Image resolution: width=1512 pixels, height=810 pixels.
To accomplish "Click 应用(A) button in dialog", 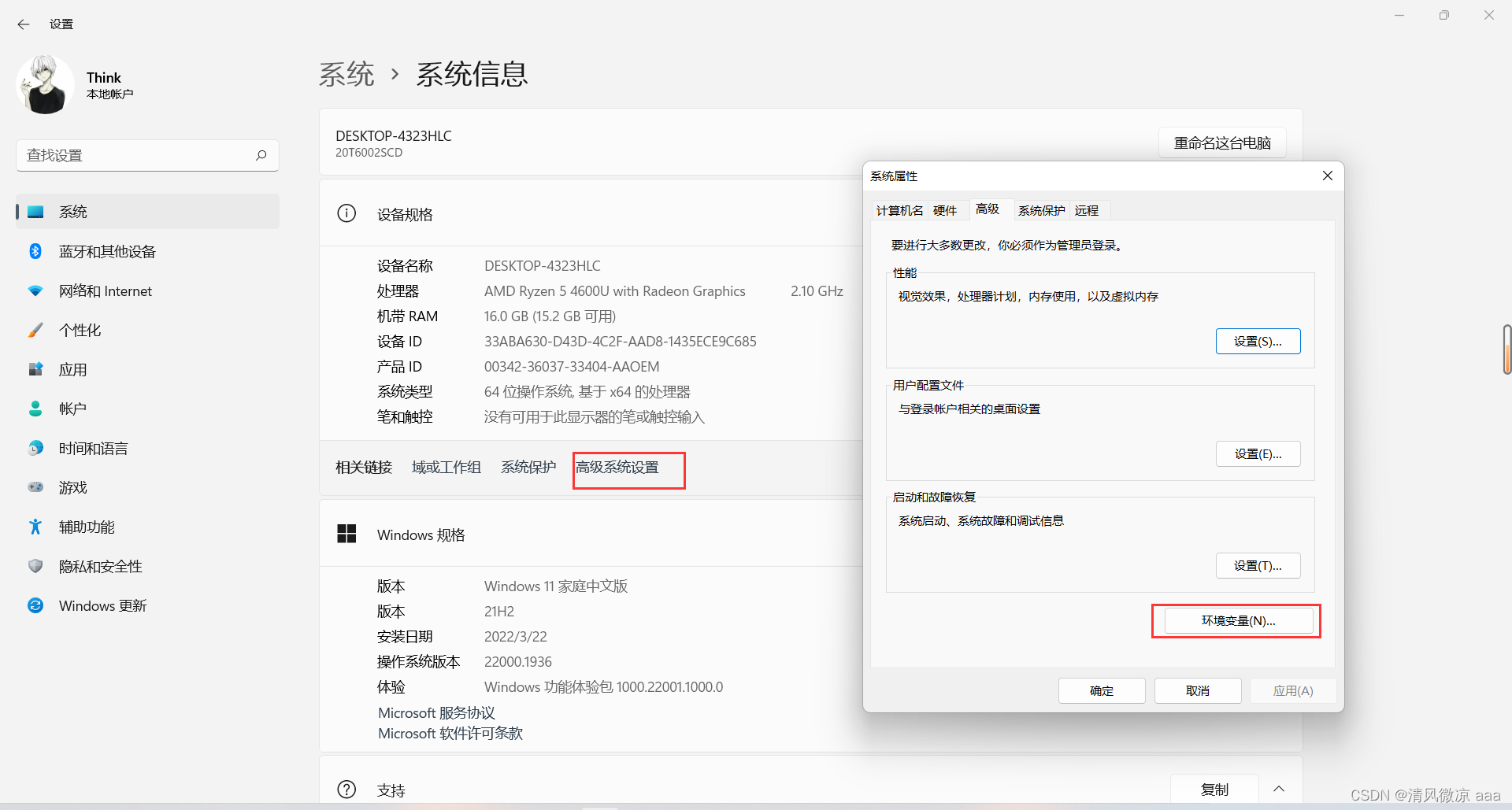I will 1293,690.
